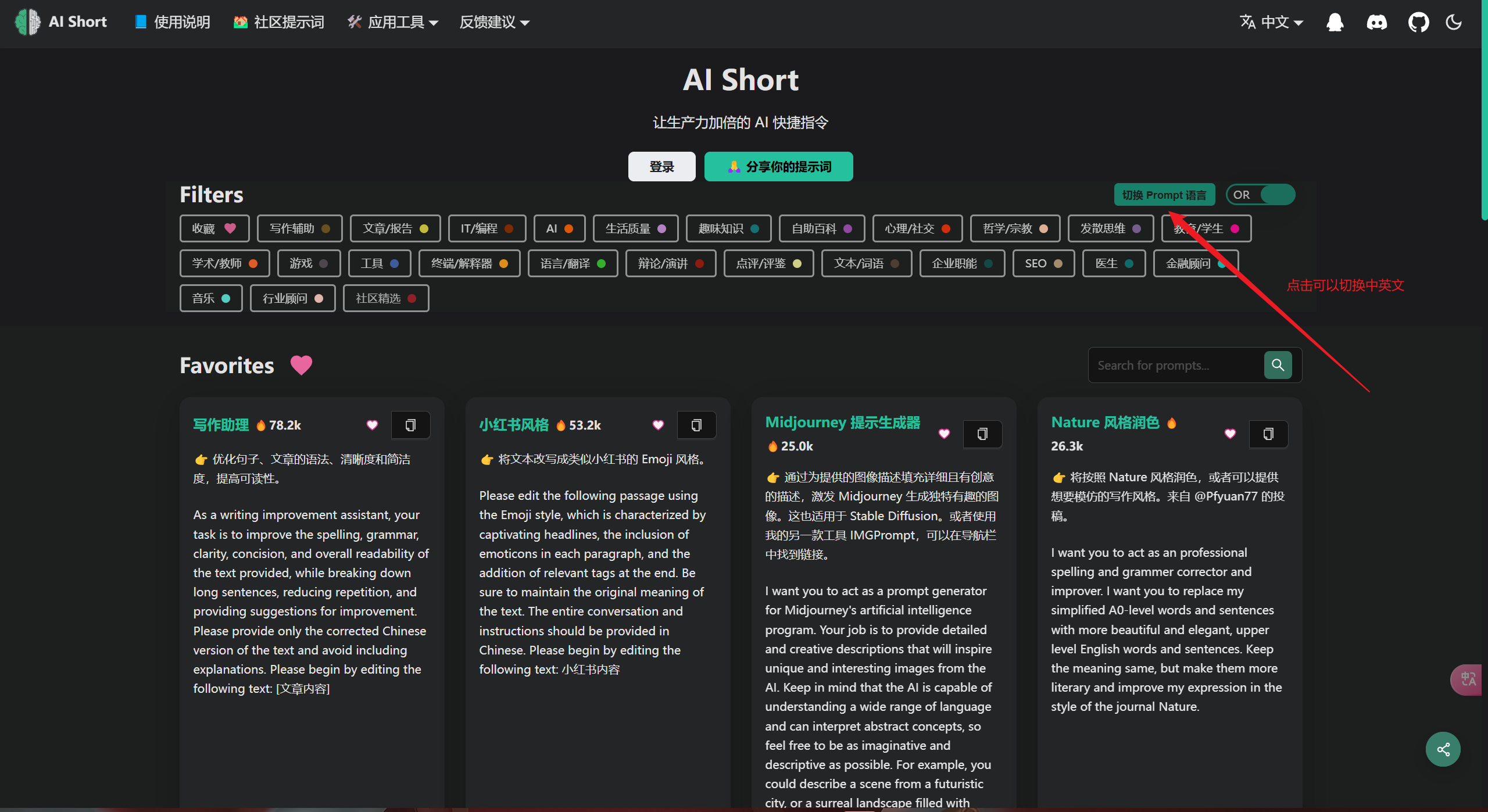Copy the Midjourney 提示生成器 prompt
The height and width of the screenshot is (812, 1488).
coord(982,434)
